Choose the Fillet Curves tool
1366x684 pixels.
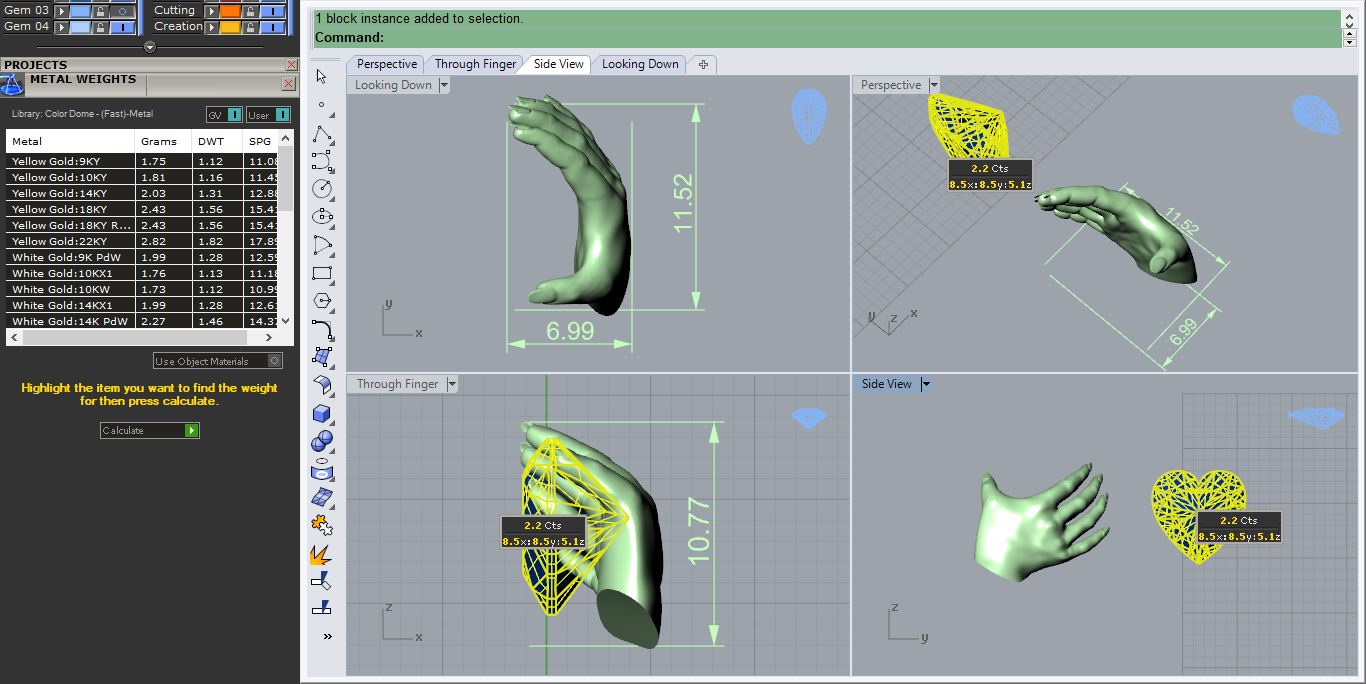click(x=321, y=329)
